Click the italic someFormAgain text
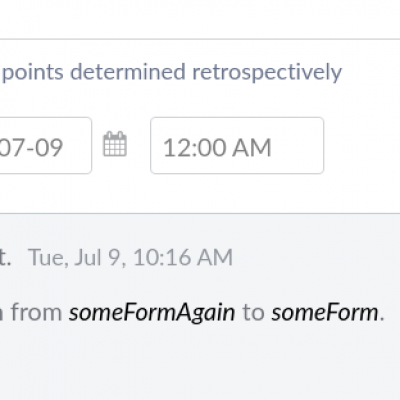 (152, 313)
